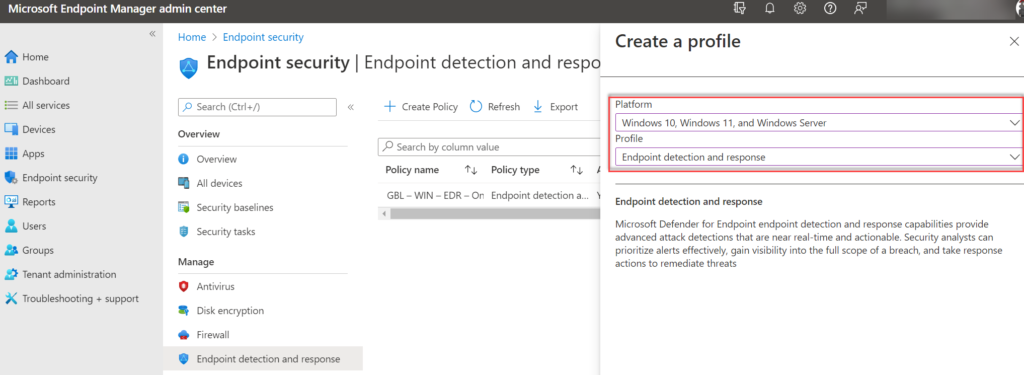Click Create Policy button
1024x375 pixels.
[x=421, y=106]
